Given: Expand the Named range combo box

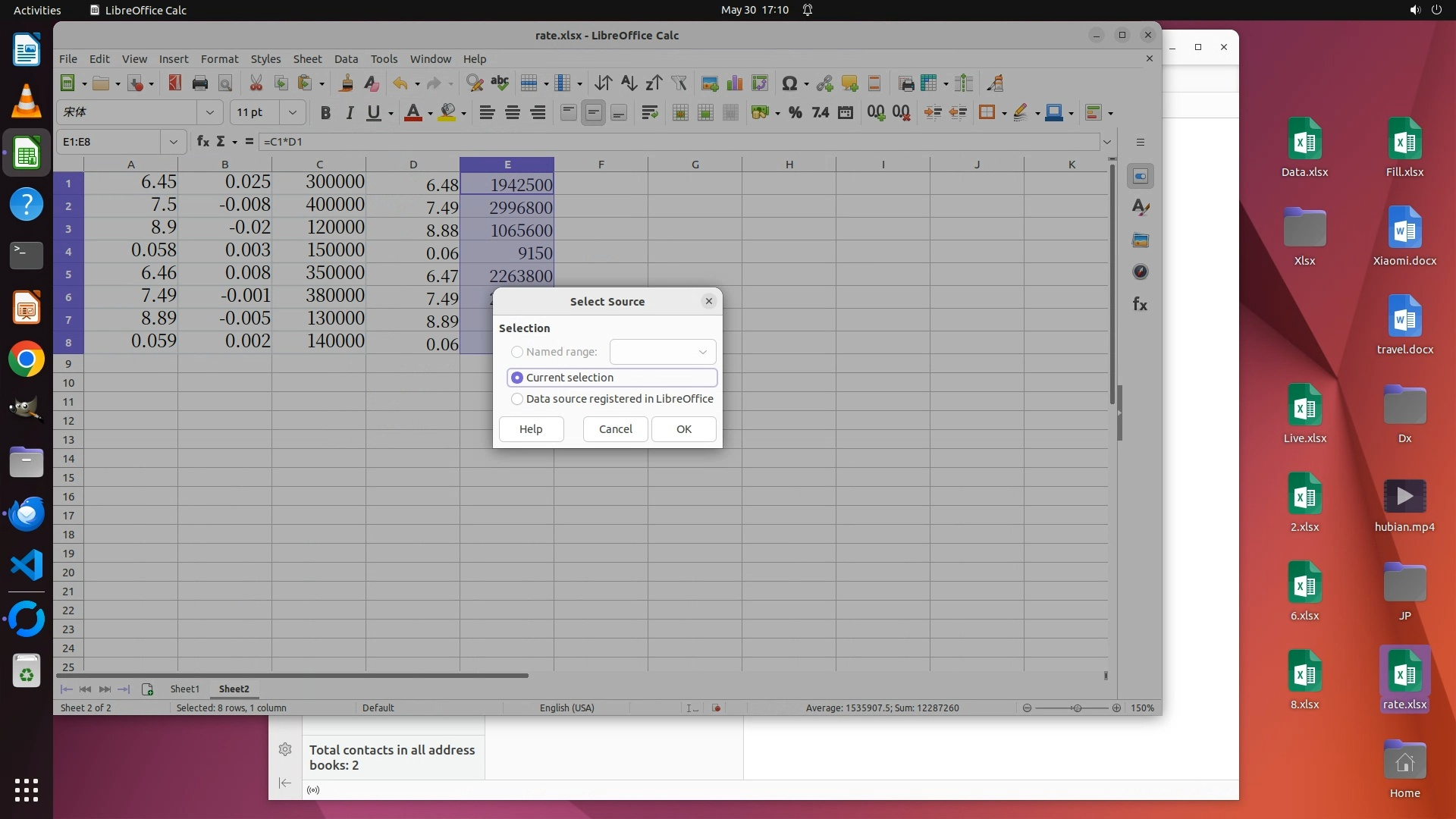Looking at the screenshot, I should point(702,352).
